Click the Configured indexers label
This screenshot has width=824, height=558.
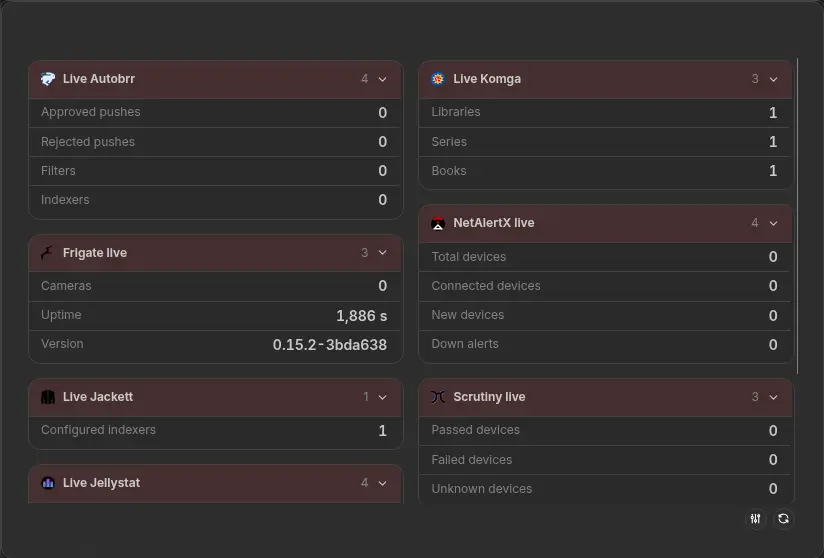[x=98, y=430]
